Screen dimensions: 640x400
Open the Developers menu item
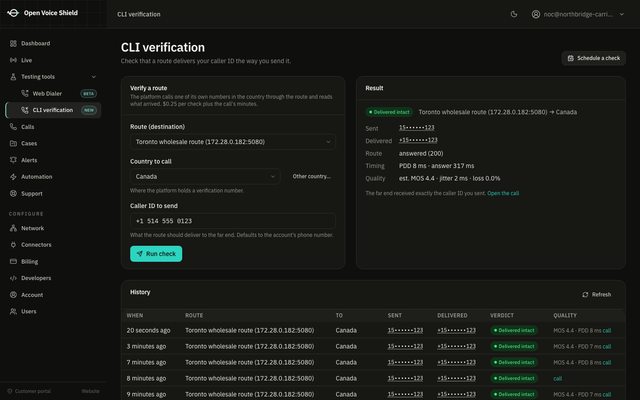[53, 278]
